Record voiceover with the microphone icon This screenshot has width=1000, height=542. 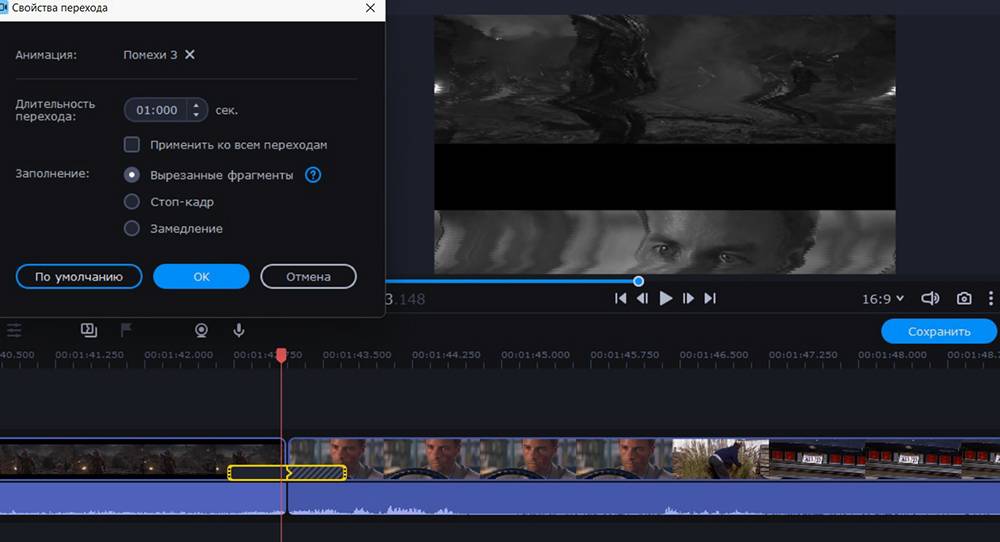pyautogui.click(x=239, y=330)
